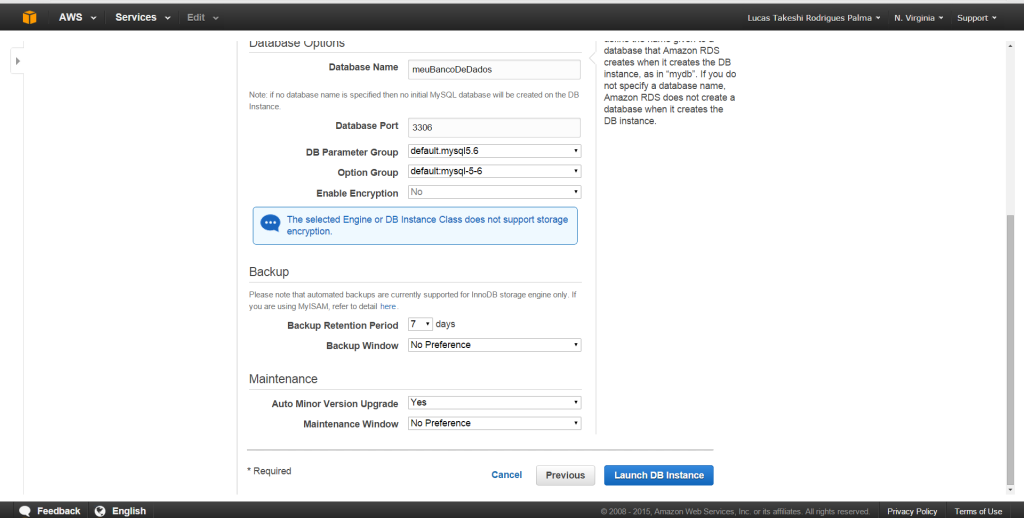The image size is (1024, 518).
Task: Open the Support menu
Action: coord(976,18)
